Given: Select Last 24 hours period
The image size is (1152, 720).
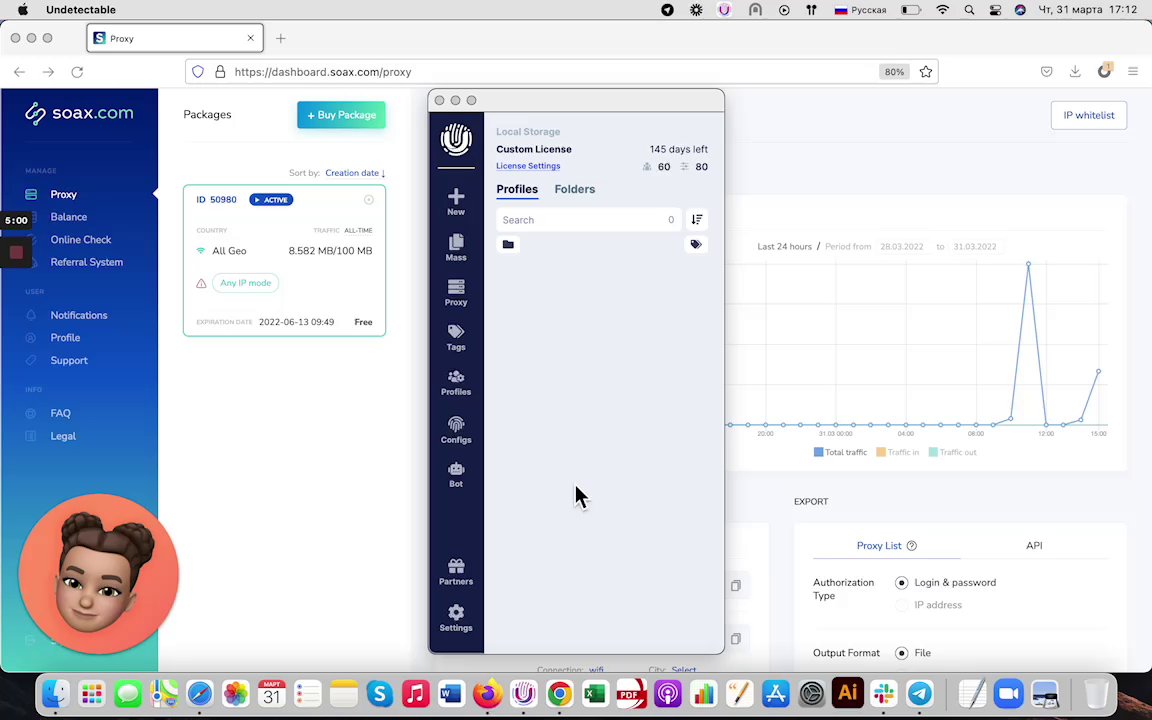Looking at the screenshot, I should point(784,247).
